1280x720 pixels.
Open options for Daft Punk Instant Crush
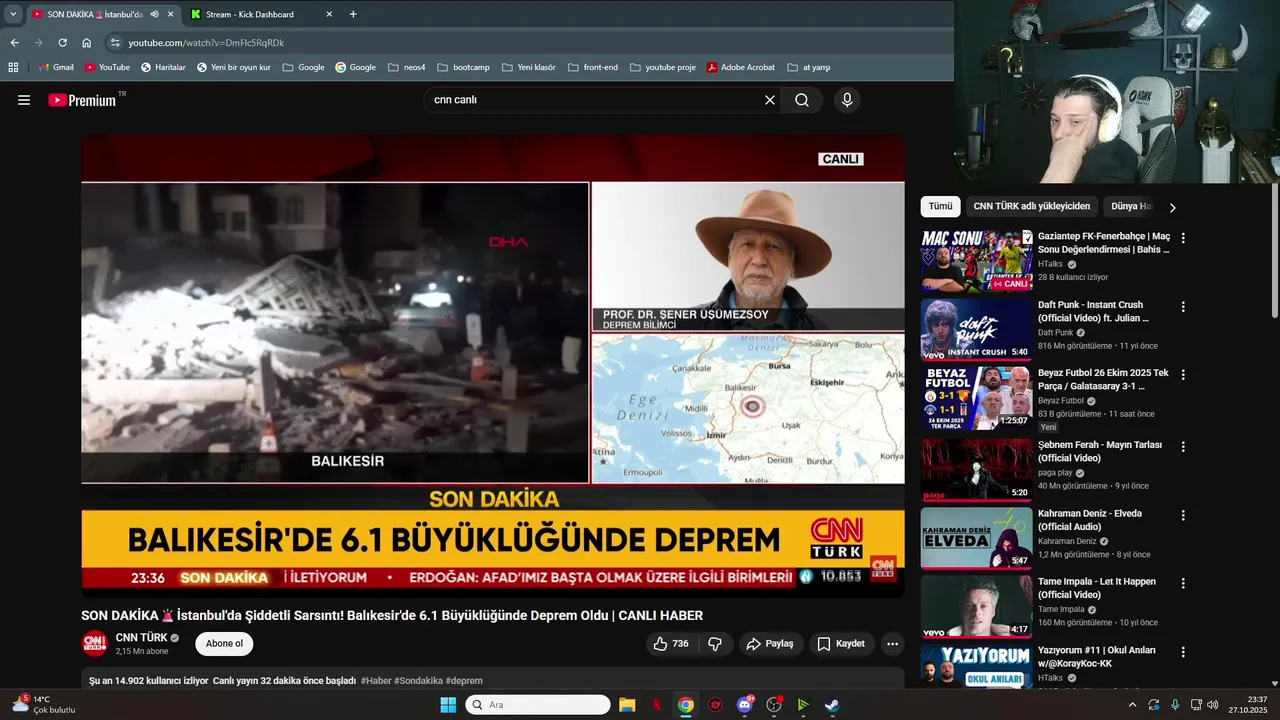click(x=1183, y=306)
